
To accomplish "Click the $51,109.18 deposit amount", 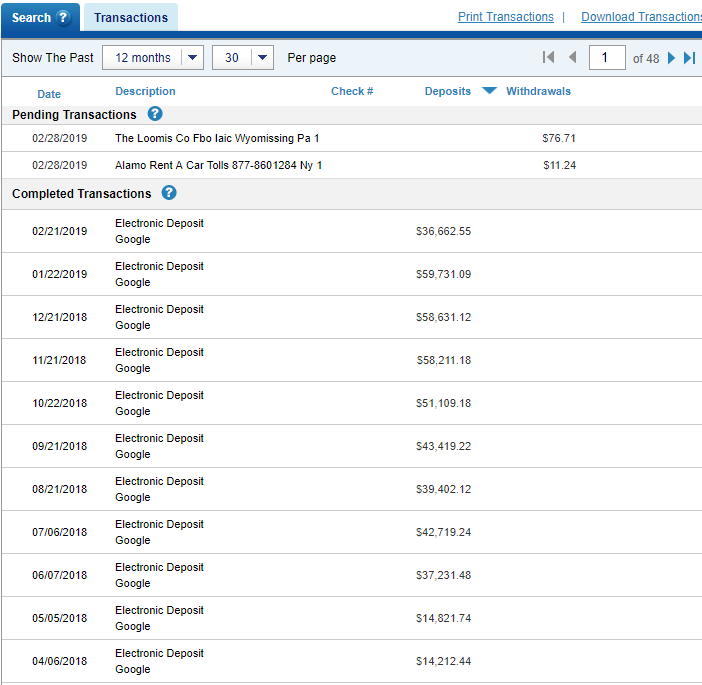I will pos(444,403).
